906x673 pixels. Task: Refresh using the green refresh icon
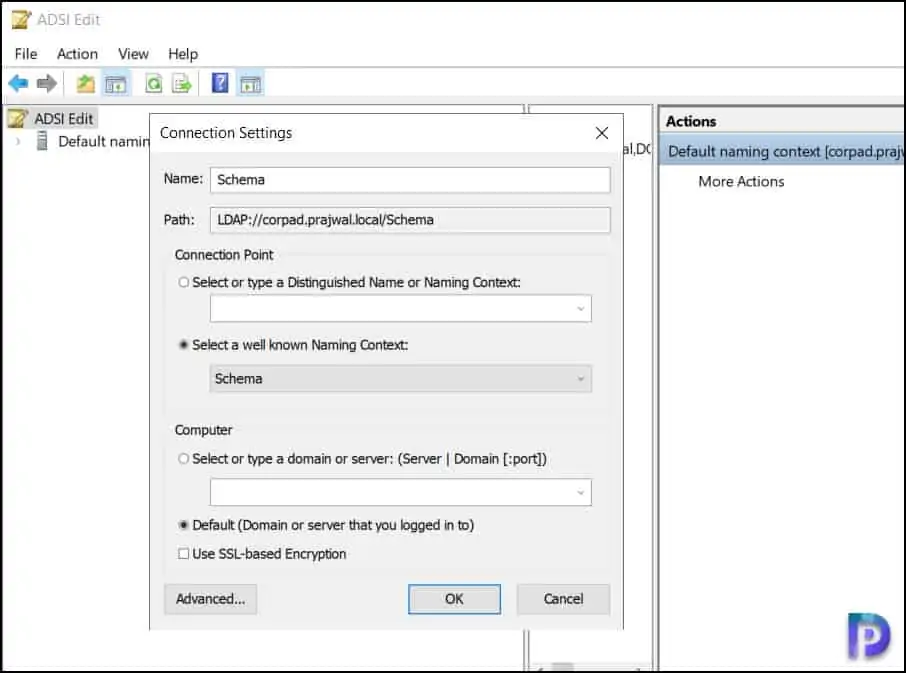pyautogui.click(x=154, y=84)
